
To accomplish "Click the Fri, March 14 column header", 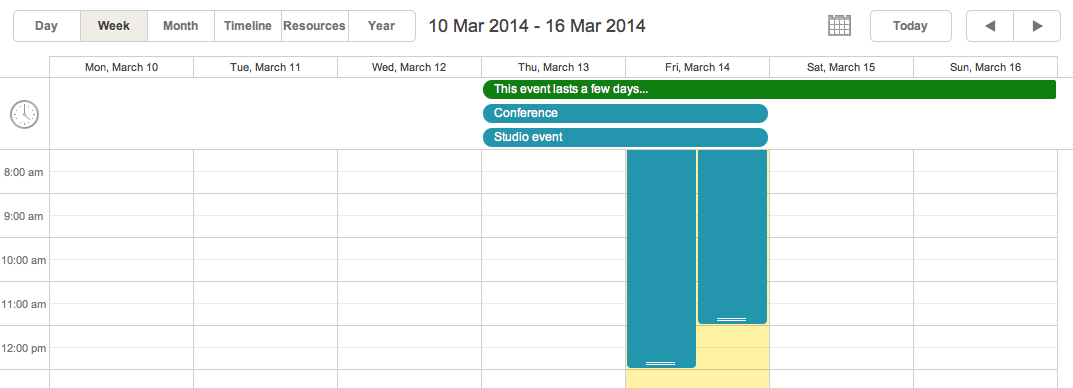I will coord(697,67).
